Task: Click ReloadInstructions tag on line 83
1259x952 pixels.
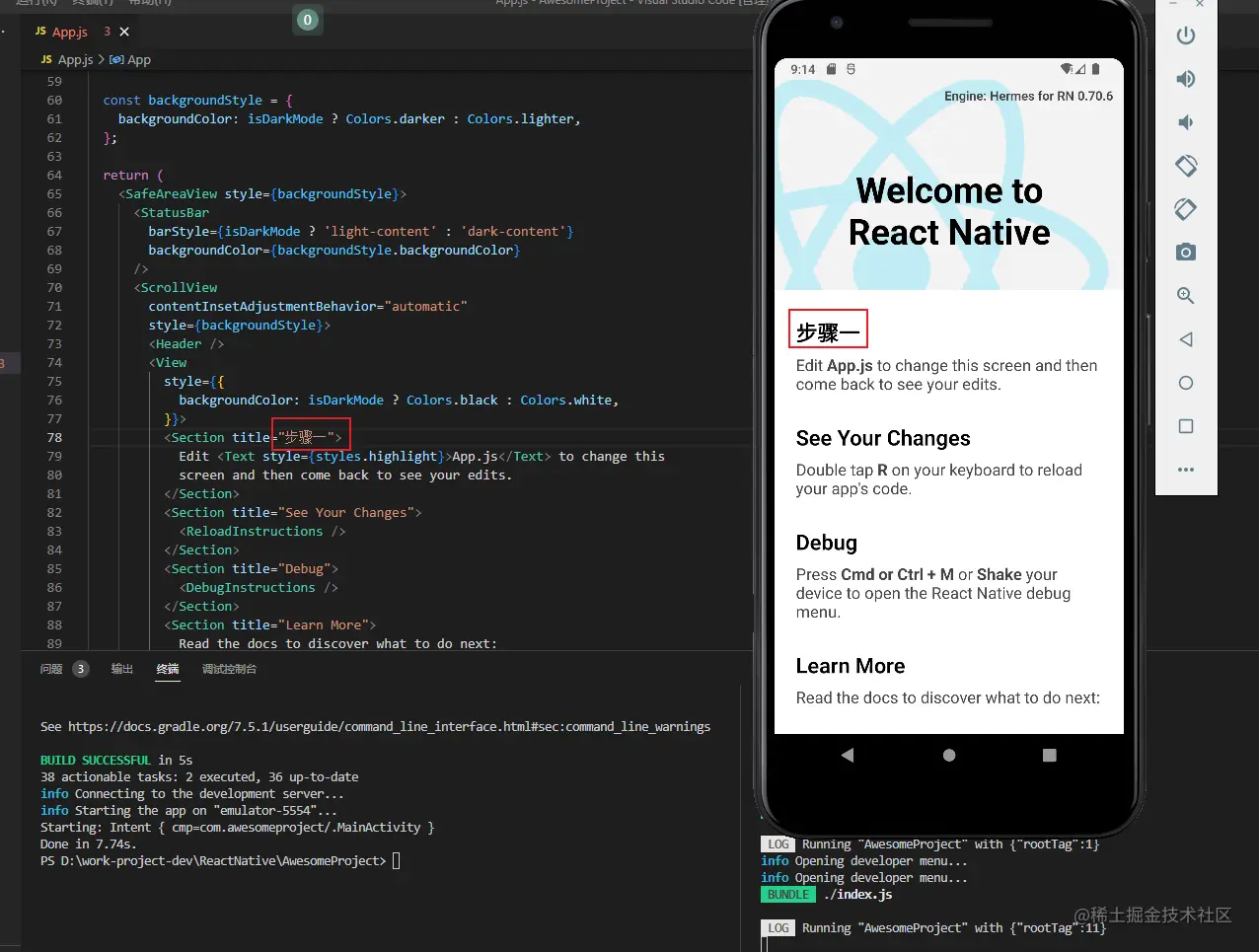Action: click(255, 532)
